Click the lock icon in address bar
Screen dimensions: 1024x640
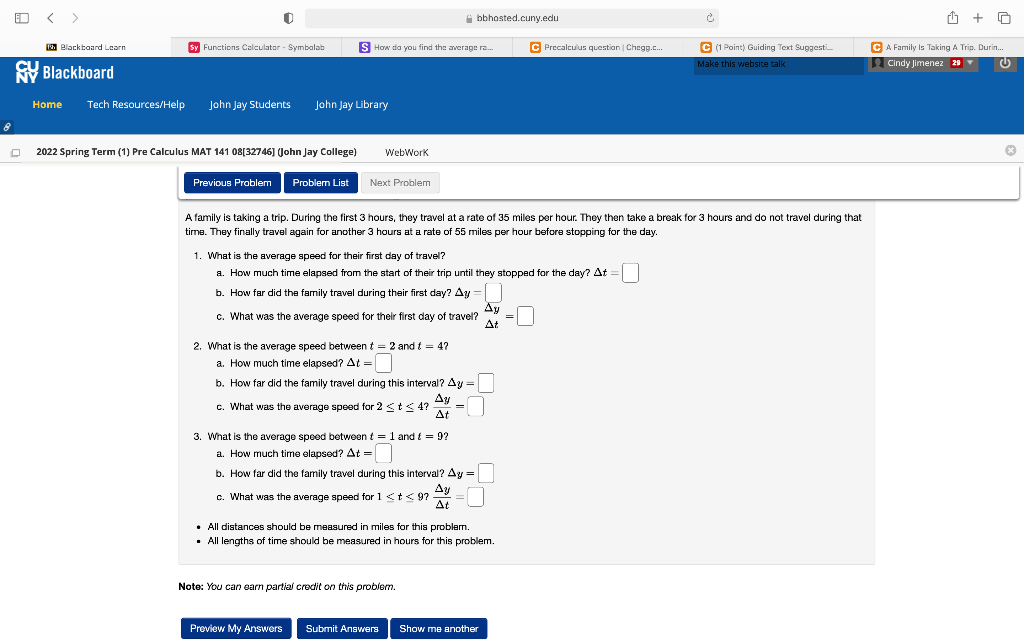(469, 19)
